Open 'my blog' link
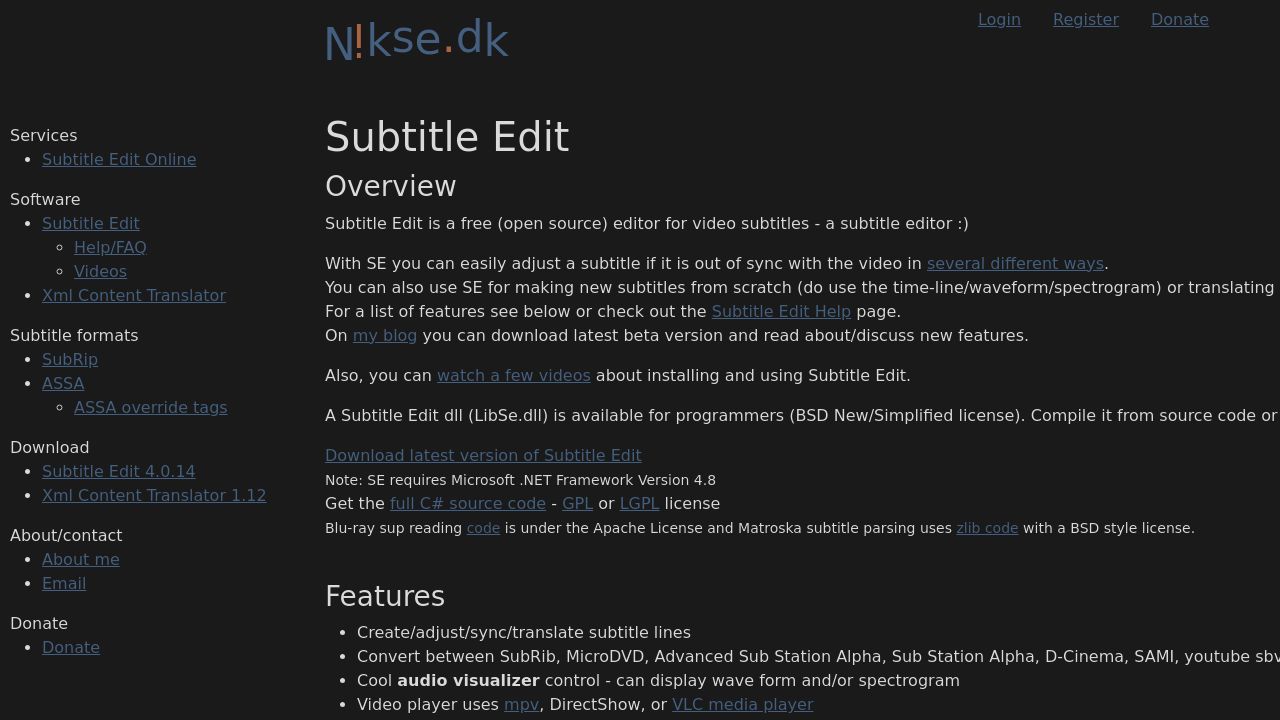The height and width of the screenshot is (720, 1280). point(385,335)
